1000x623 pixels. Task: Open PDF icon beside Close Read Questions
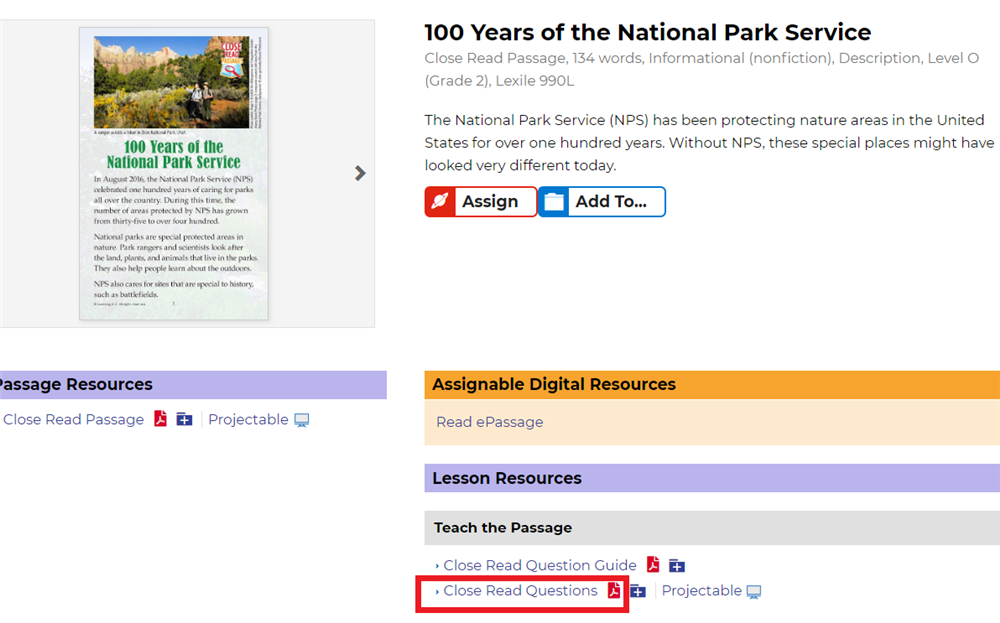point(614,591)
